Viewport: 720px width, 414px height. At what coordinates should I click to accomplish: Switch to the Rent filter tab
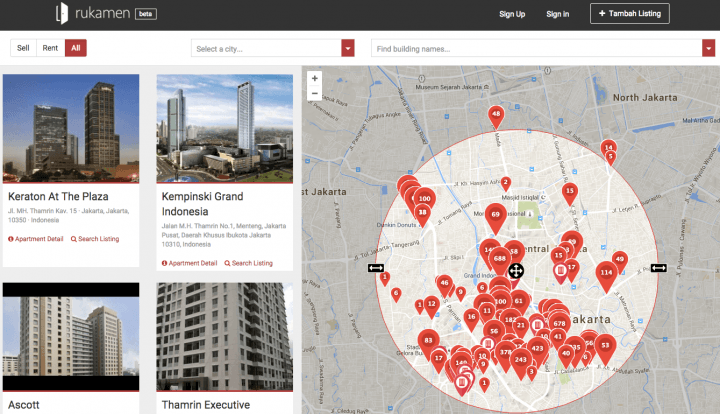pos(51,48)
